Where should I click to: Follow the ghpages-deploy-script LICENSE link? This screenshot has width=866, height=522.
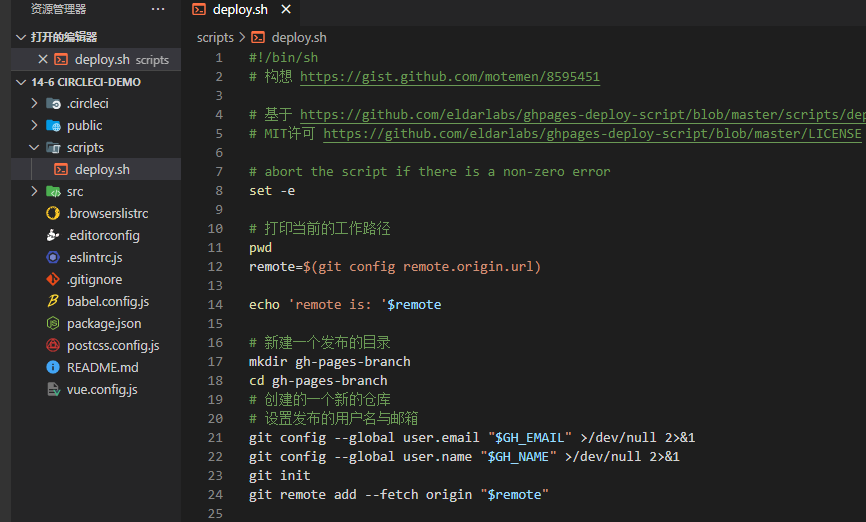[x=592, y=134]
